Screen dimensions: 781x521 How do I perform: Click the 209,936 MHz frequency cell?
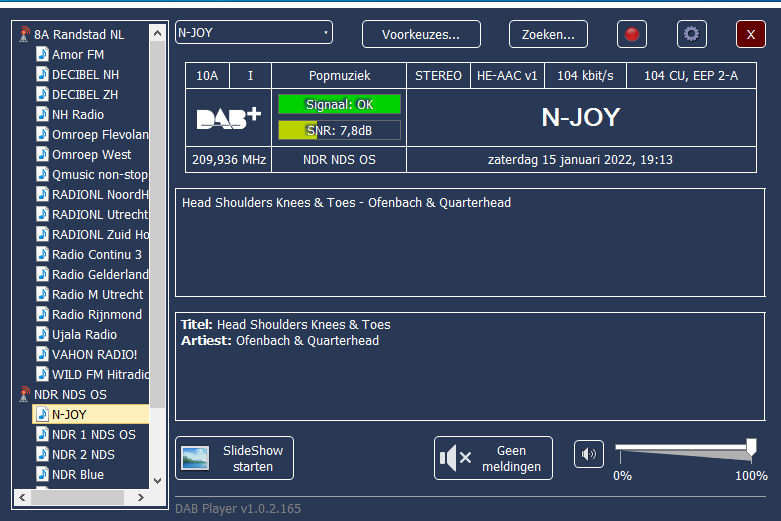click(x=229, y=160)
